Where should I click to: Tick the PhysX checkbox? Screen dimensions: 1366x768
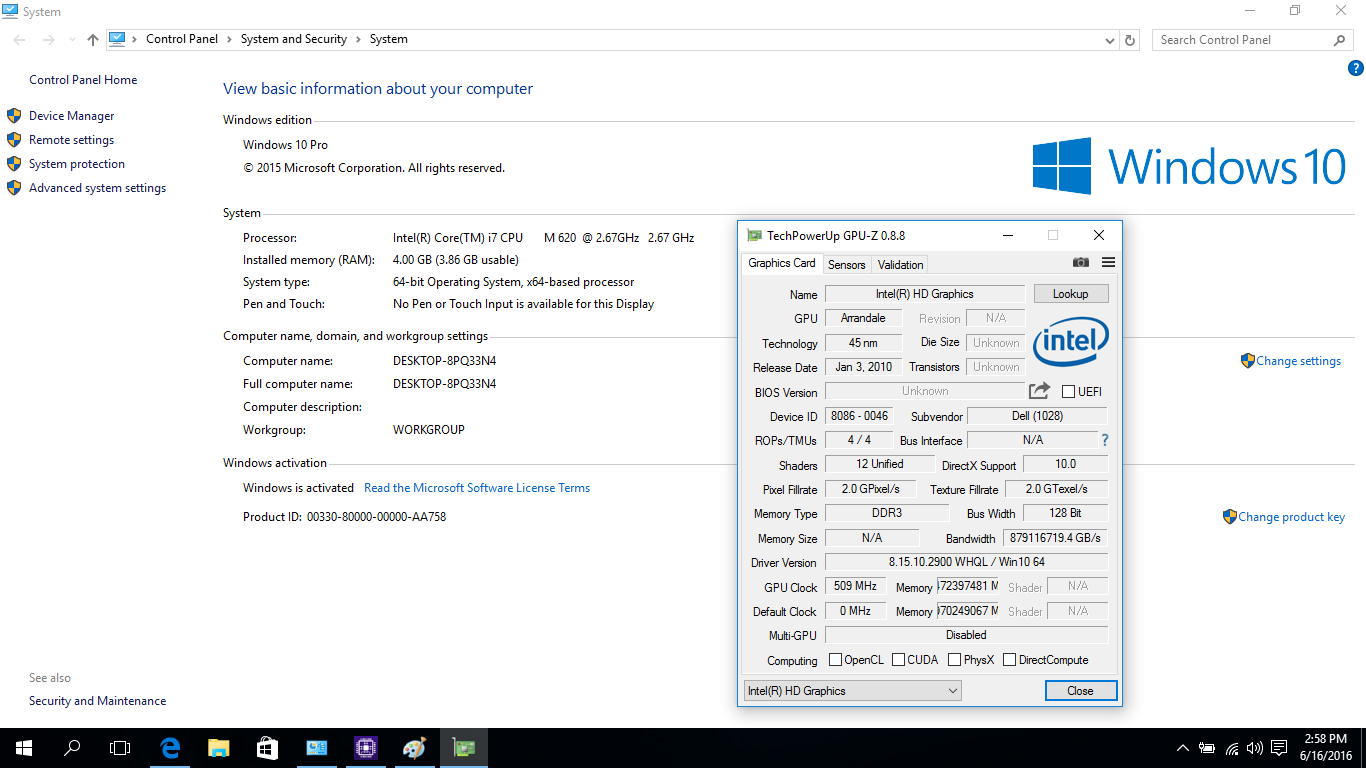click(955, 660)
